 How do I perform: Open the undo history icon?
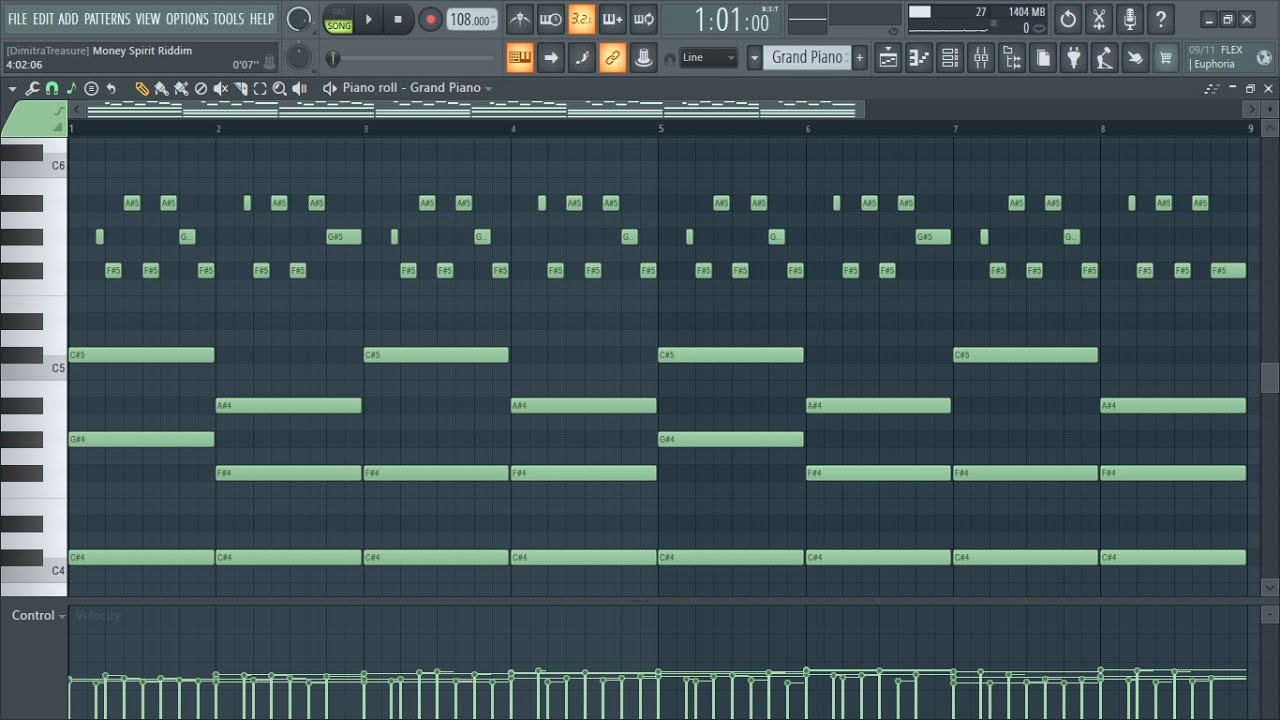point(1068,19)
